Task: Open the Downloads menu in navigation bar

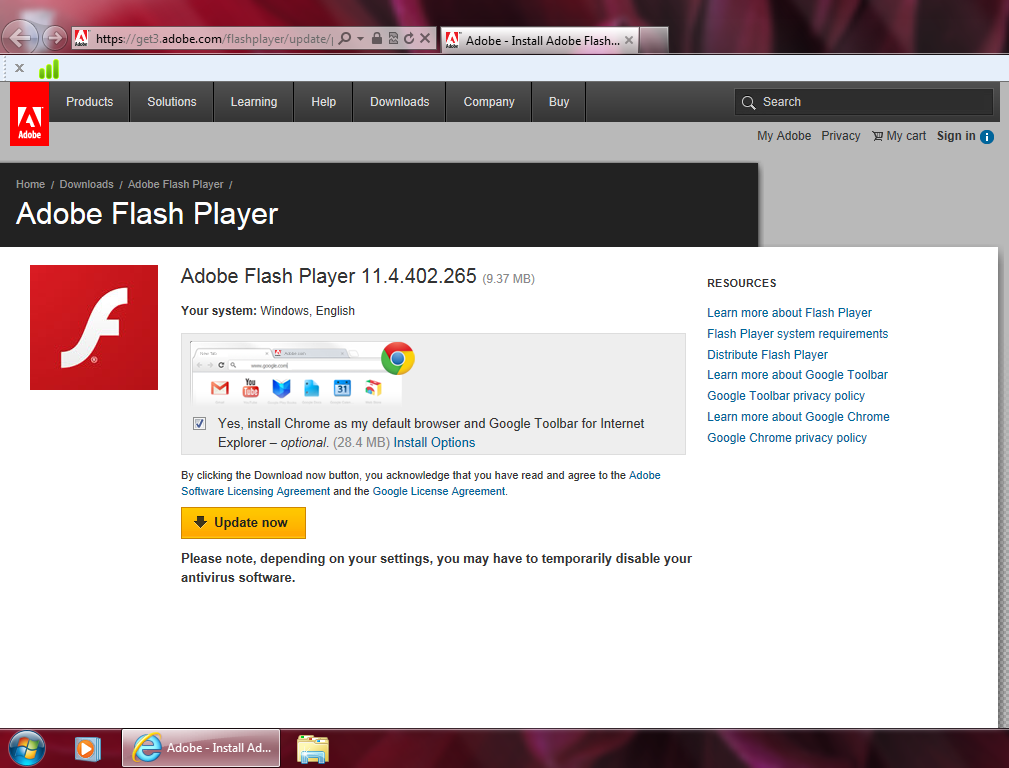Action: (399, 102)
